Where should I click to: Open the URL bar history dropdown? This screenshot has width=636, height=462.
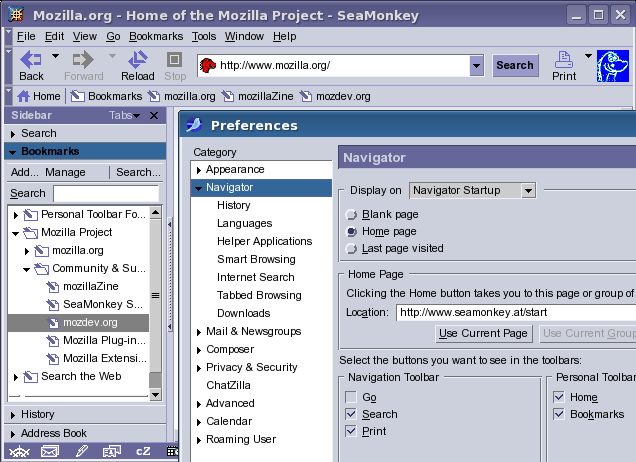(x=477, y=65)
